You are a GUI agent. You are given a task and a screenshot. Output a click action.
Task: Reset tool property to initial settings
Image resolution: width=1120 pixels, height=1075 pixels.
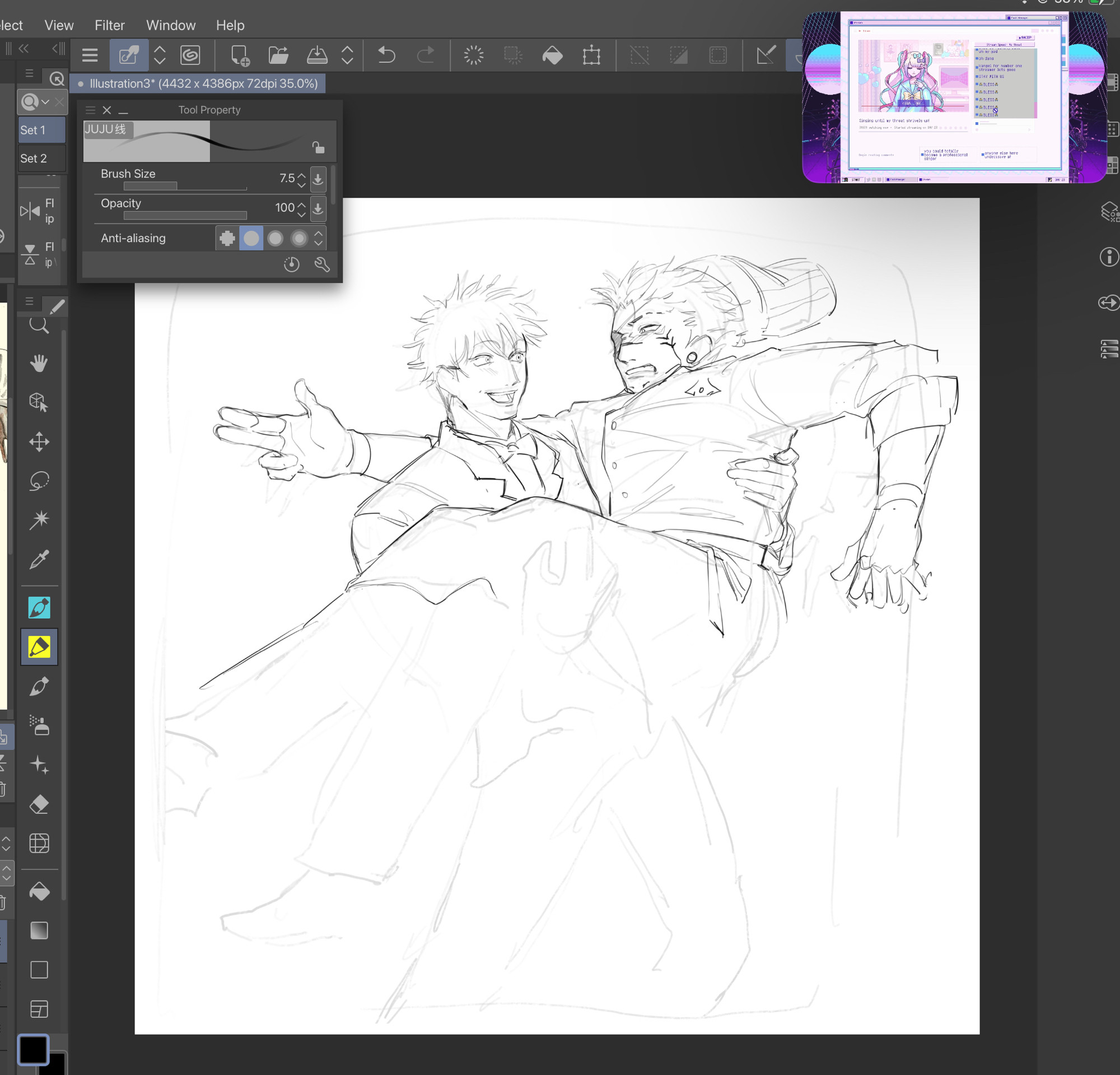tap(291, 264)
